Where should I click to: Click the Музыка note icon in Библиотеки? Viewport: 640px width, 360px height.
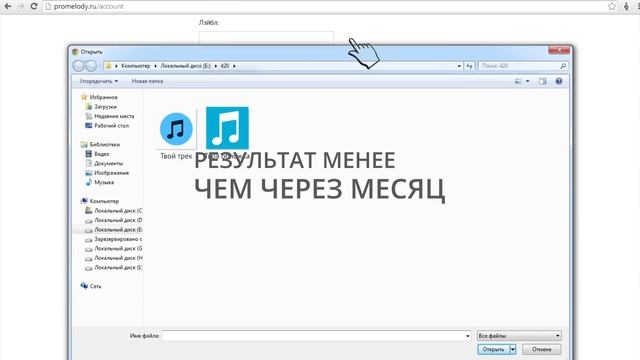[x=88, y=182]
